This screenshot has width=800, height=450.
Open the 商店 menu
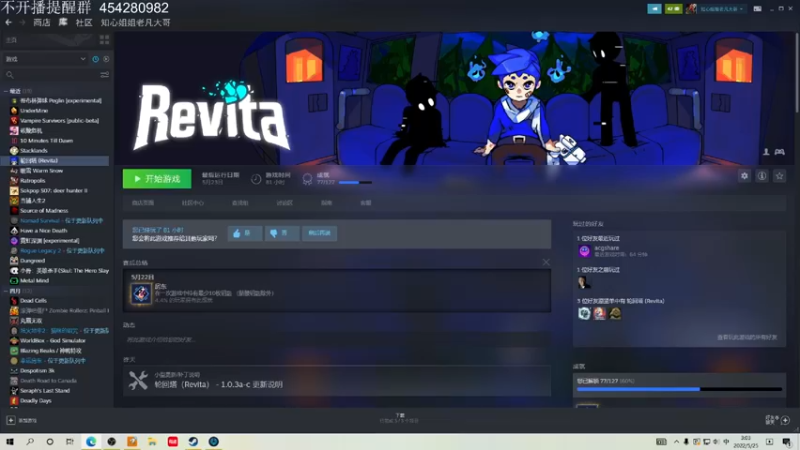tap(42, 22)
